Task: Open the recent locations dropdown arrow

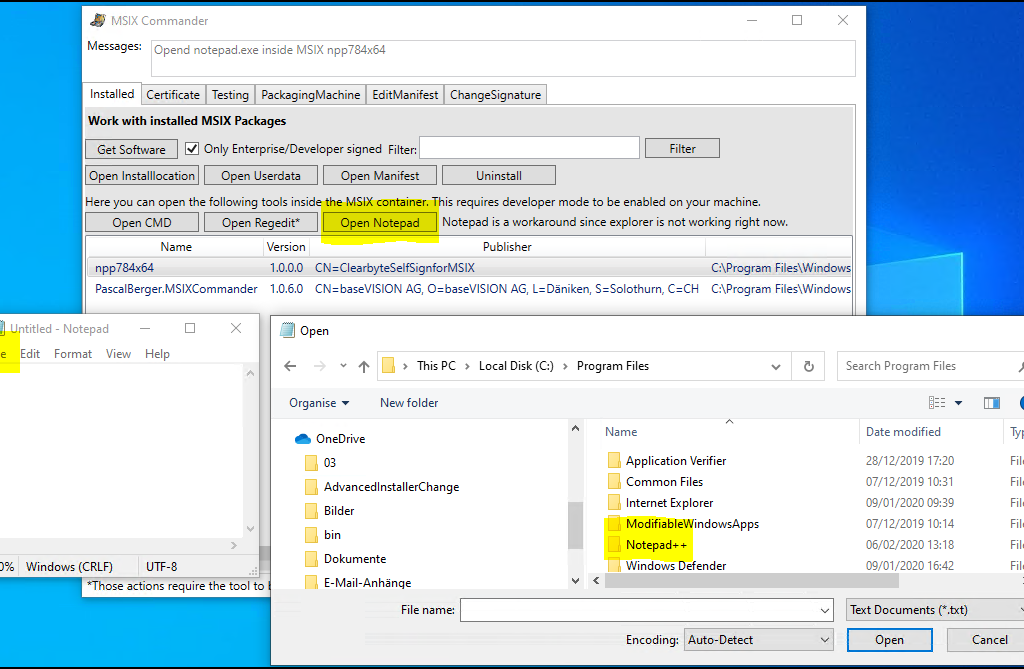Action: tap(343, 366)
